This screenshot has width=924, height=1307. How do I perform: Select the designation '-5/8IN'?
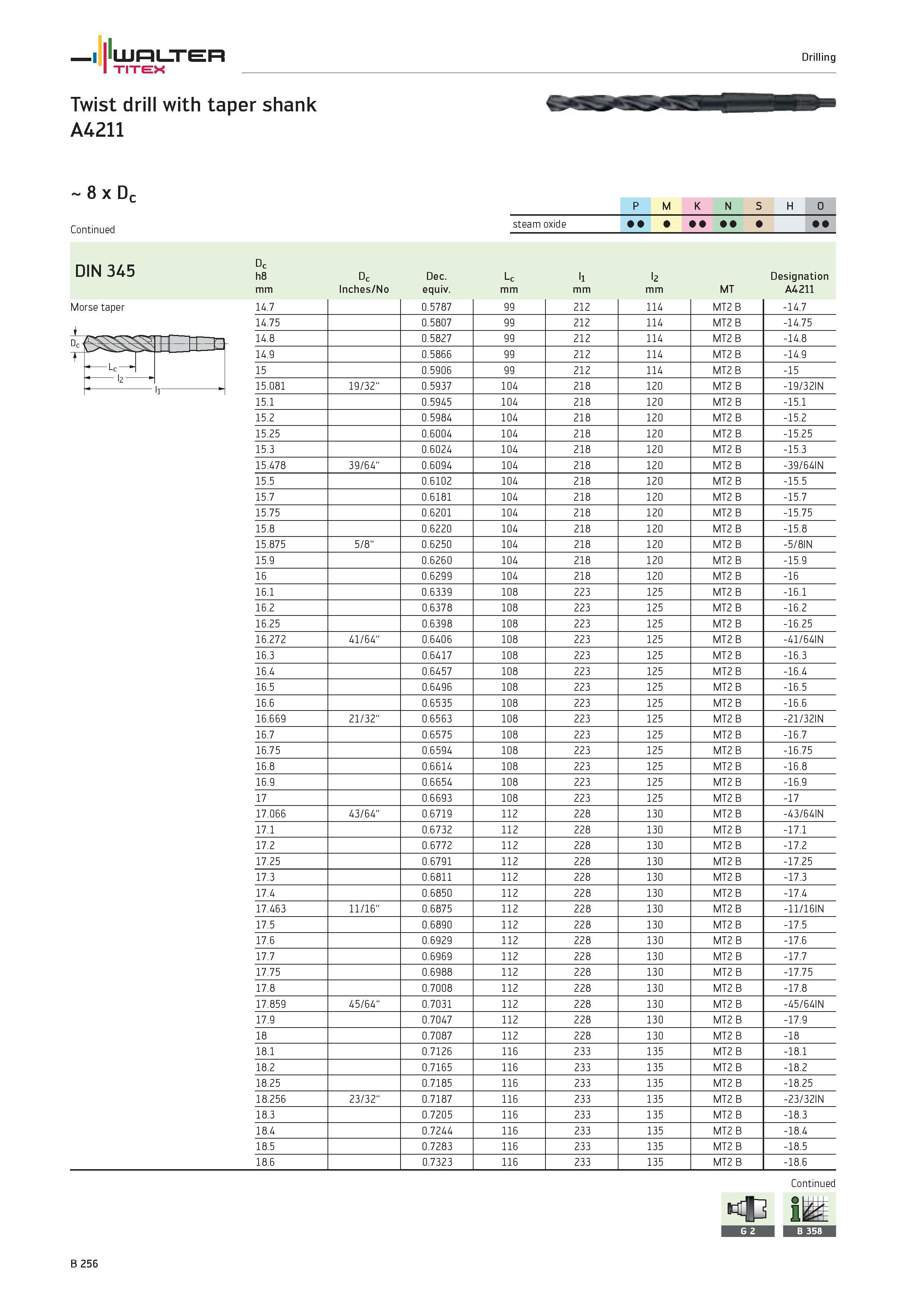pos(798,544)
